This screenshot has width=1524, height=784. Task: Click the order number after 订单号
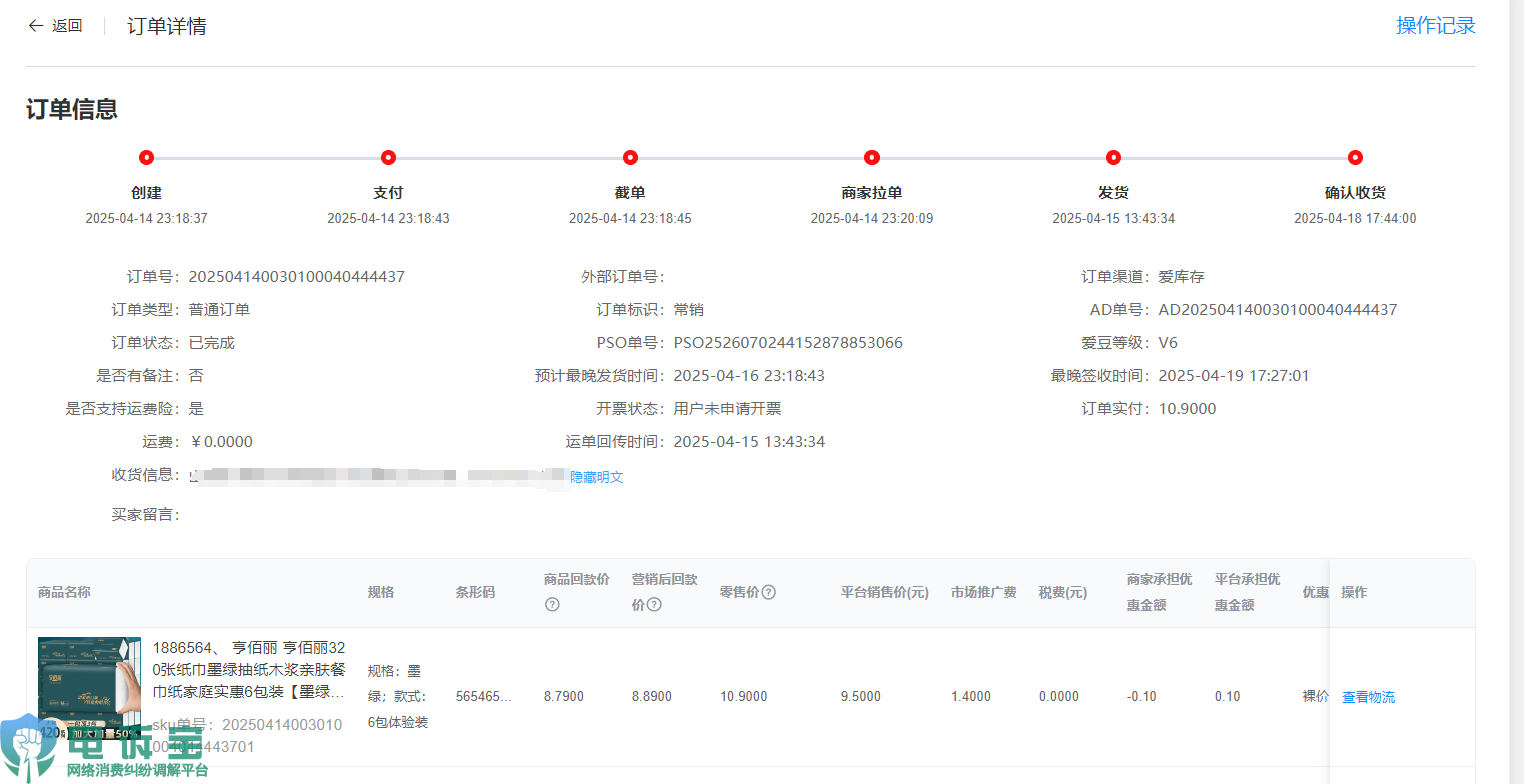click(x=296, y=277)
